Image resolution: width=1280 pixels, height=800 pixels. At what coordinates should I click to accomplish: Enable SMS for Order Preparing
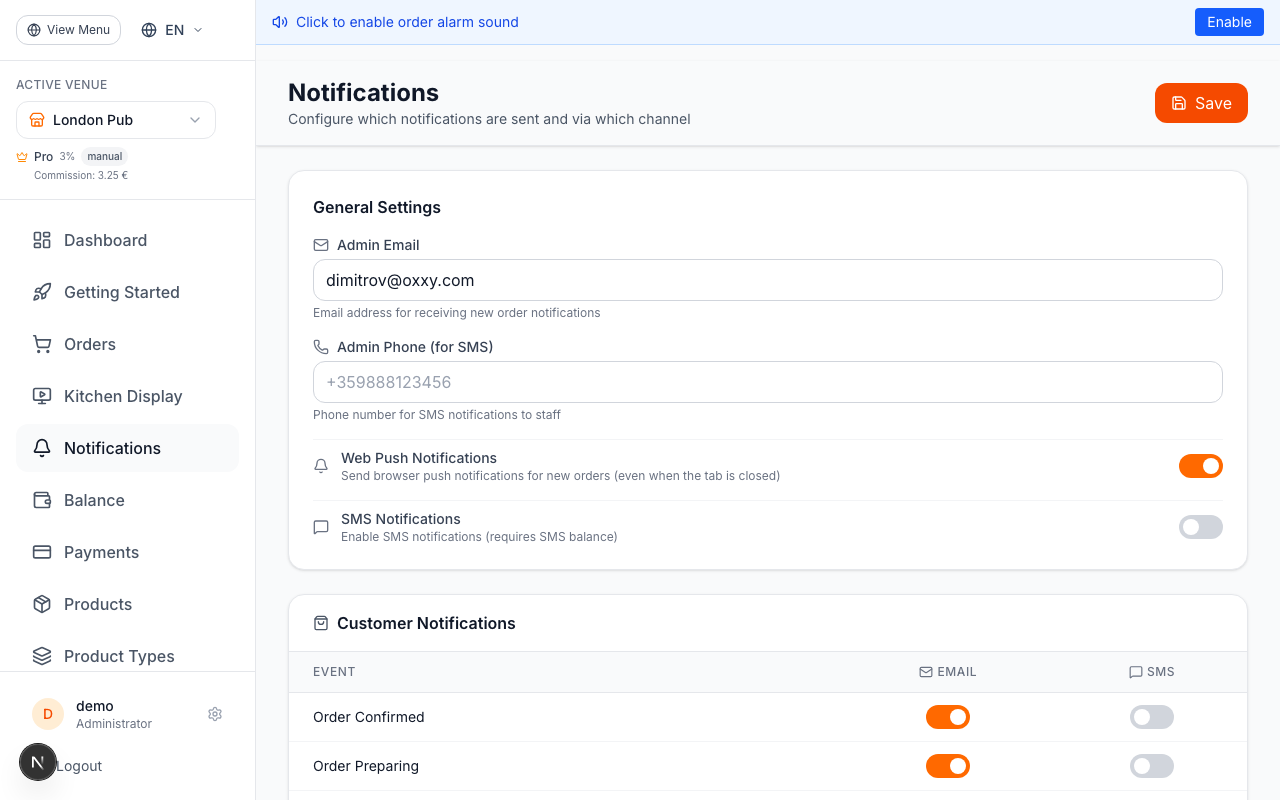tap(1151, 766)
